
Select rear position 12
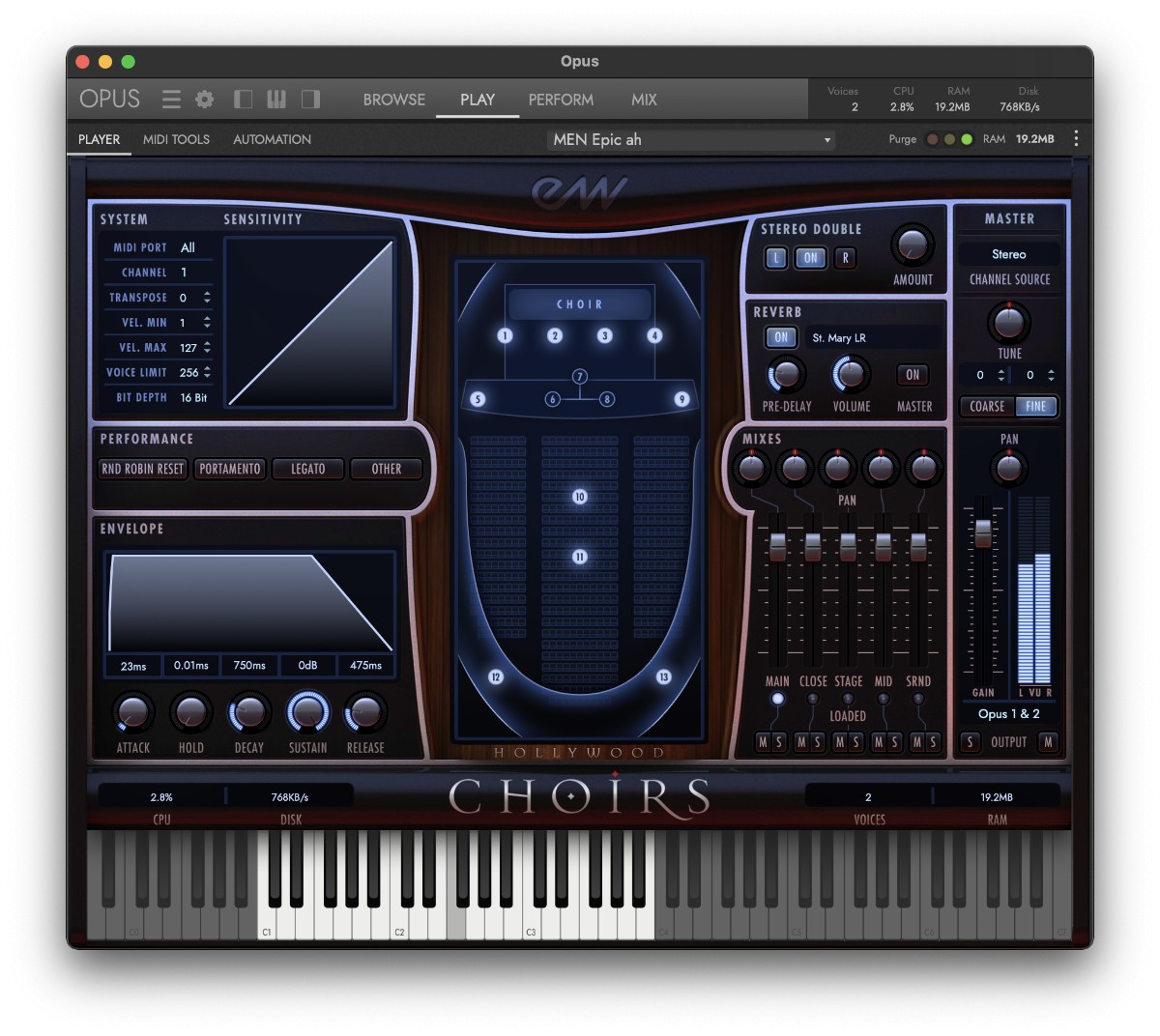[x=496, y=676]
